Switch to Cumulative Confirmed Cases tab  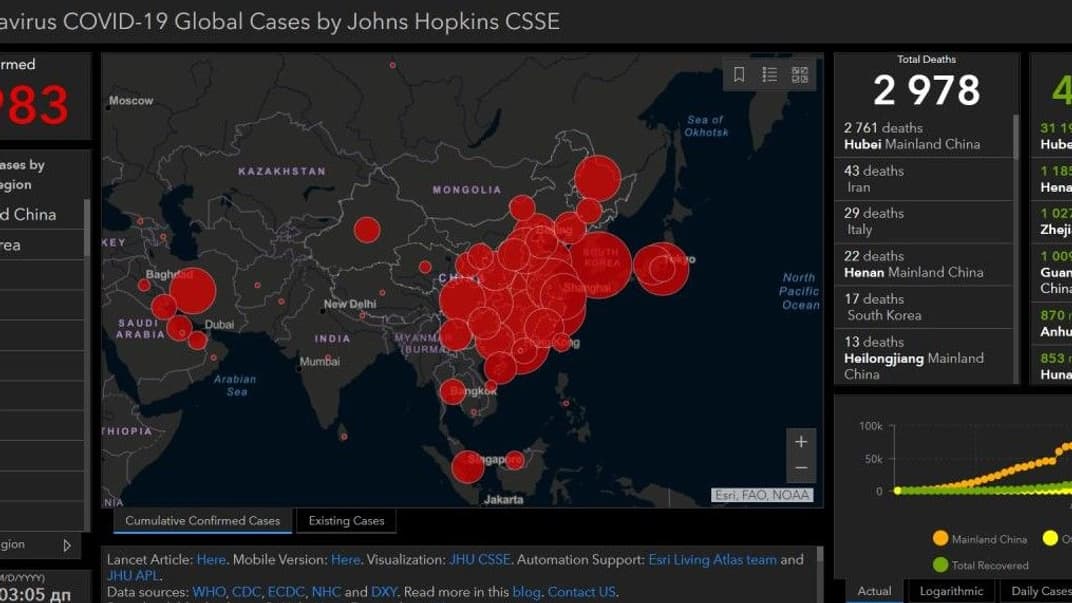[202, 521]
